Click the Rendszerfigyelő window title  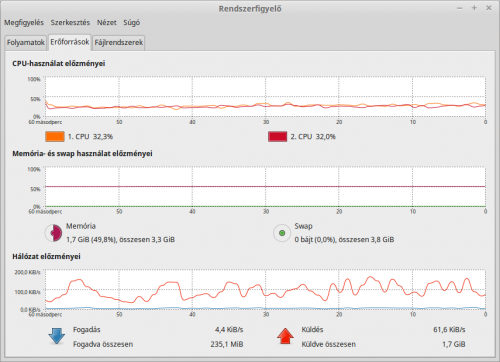(250, 9)
